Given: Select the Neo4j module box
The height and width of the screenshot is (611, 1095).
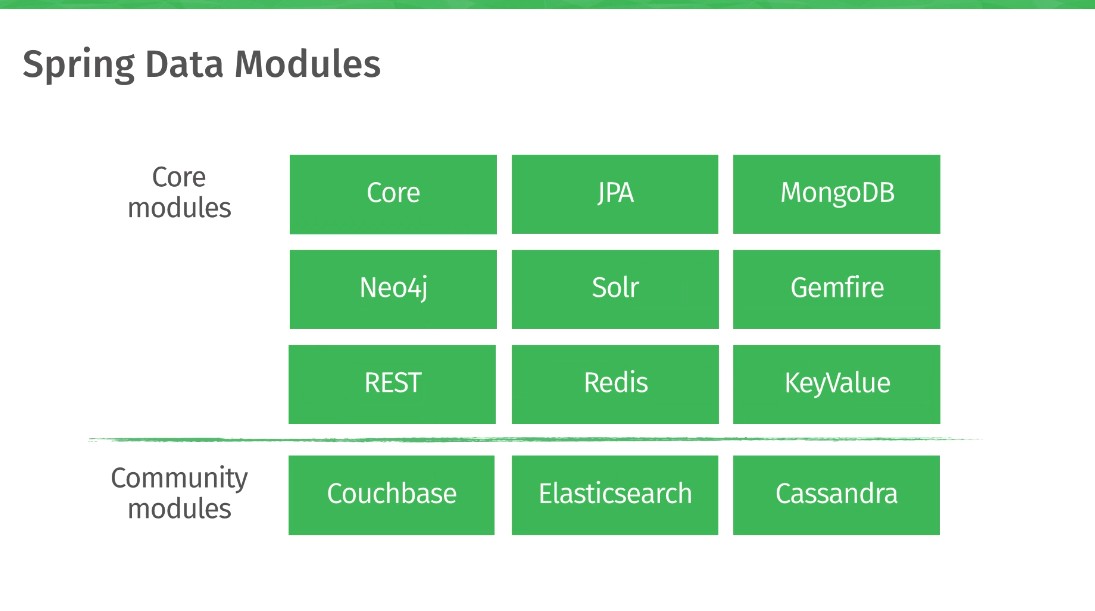Looking at the screenshot, I should pyautogui.click(x=393, y=289).
